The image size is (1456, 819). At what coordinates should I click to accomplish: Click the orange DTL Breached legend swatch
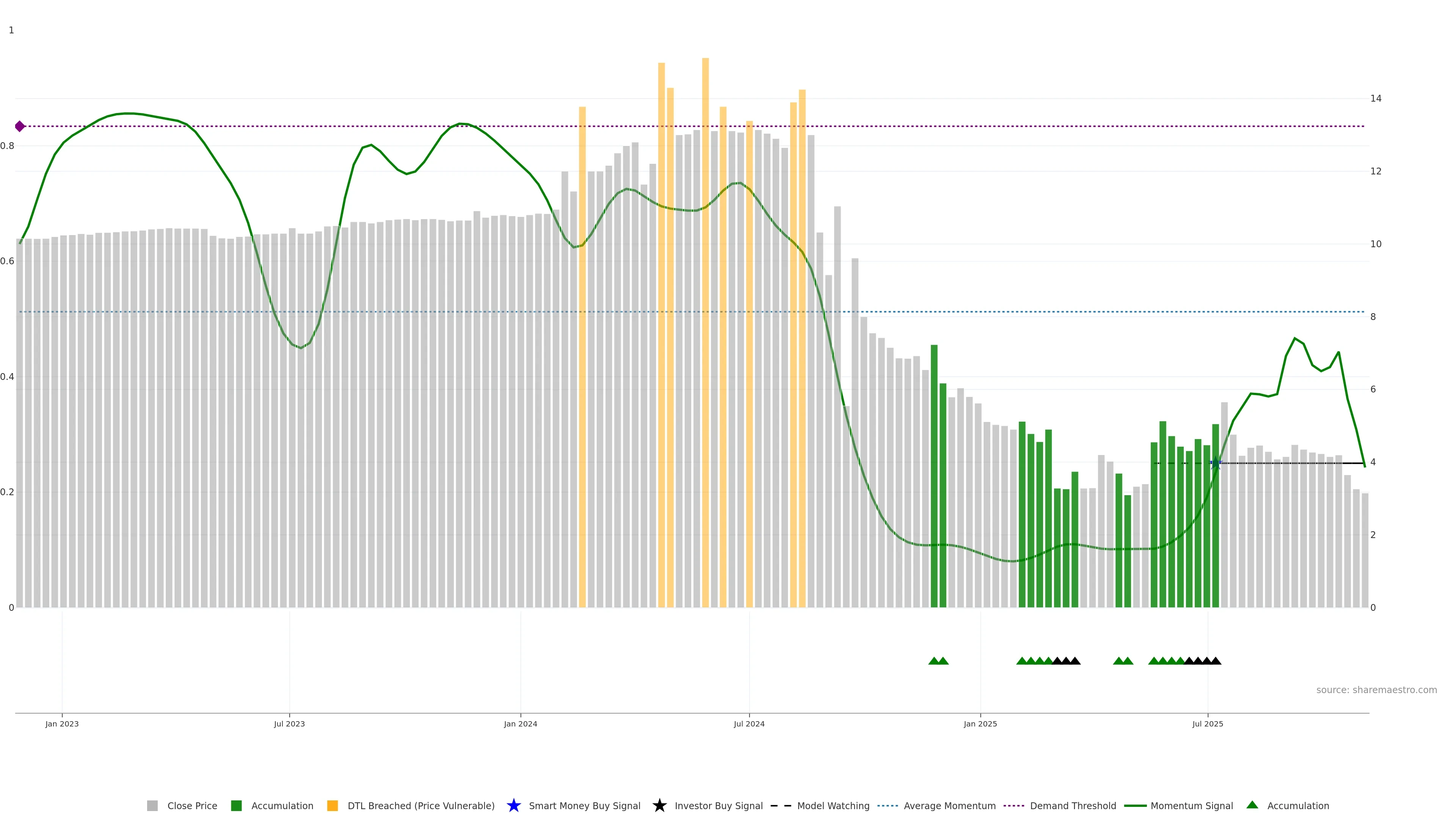(333, 805)
